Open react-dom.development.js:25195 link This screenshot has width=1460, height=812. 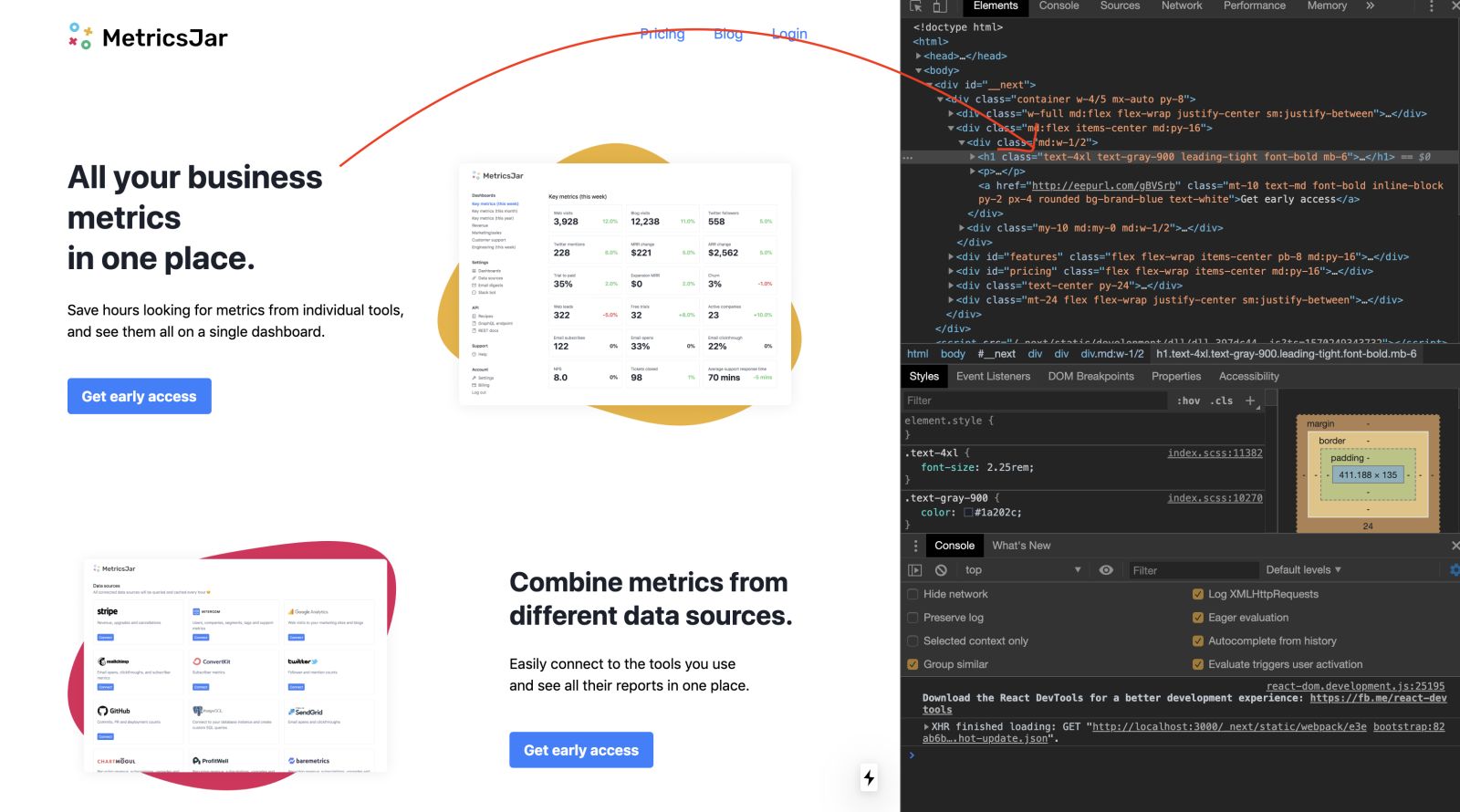1355,686
